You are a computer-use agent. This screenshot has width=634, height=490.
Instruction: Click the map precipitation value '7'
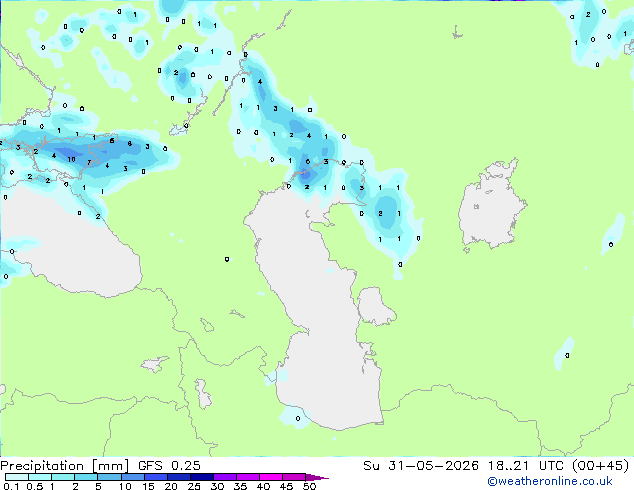click(89, 163)
